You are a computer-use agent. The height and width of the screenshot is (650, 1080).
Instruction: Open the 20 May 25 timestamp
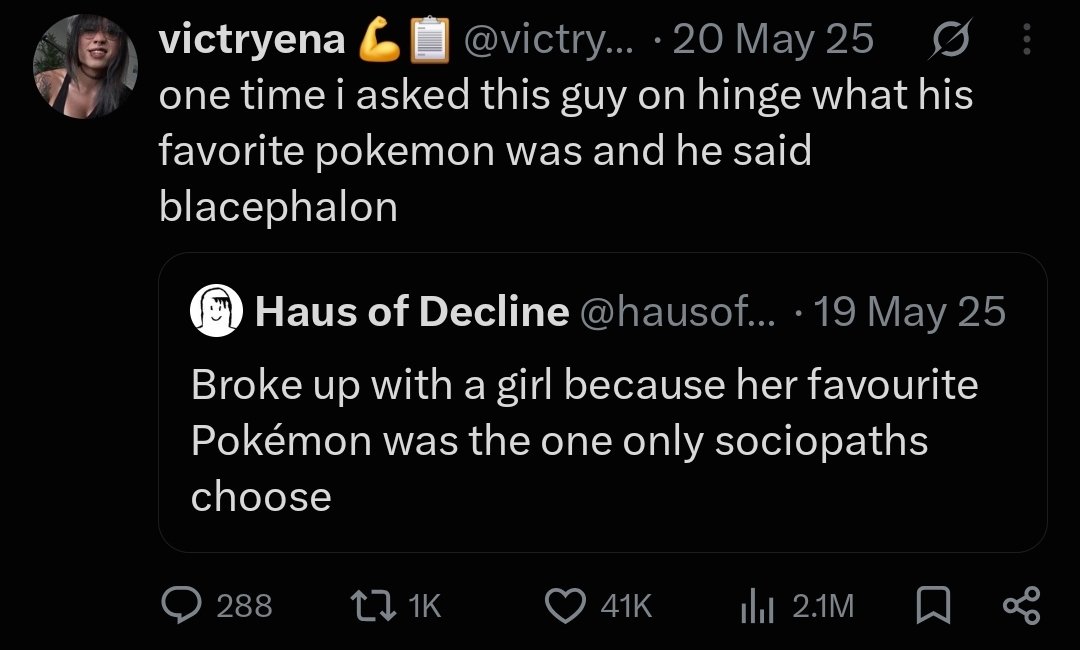click(x=773, y=39)
